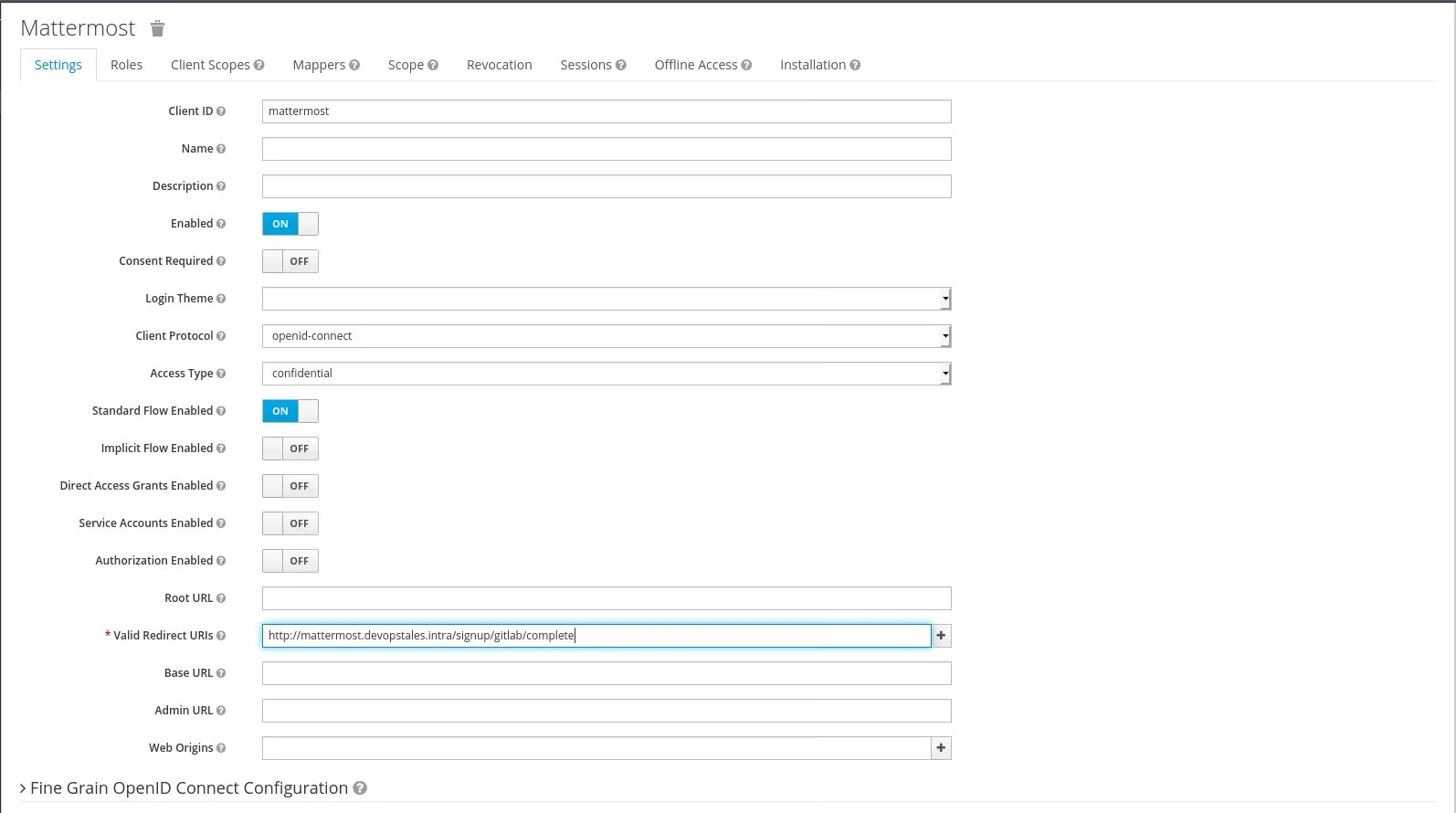Click into the Base URL input field

[x=606, y=673]
